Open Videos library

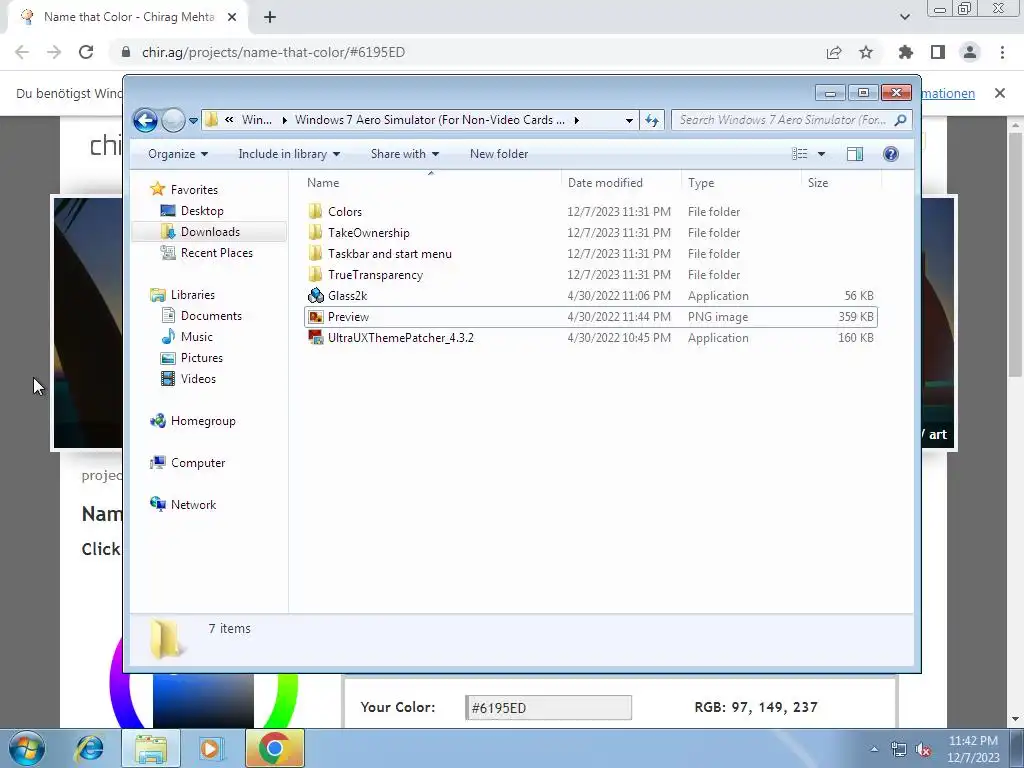point(198,379)
